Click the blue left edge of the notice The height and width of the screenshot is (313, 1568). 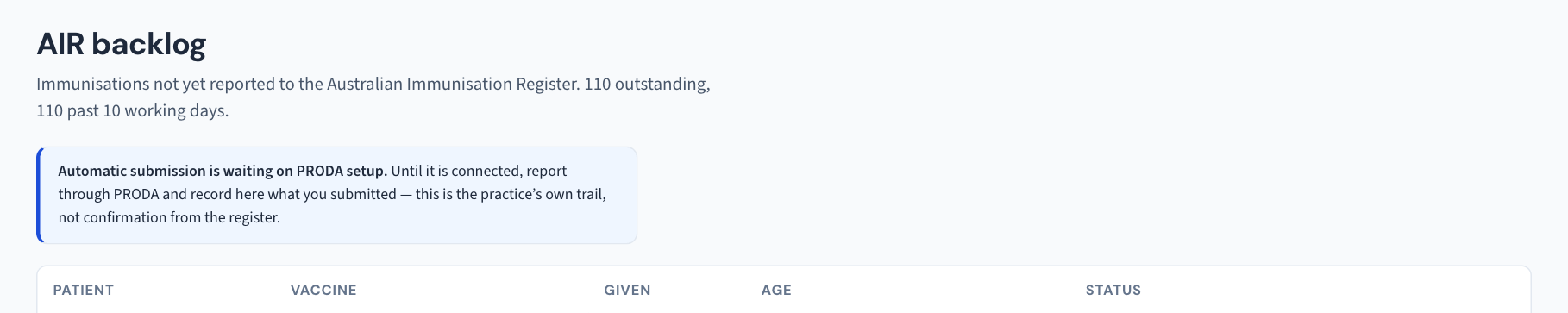click(39, 195)
